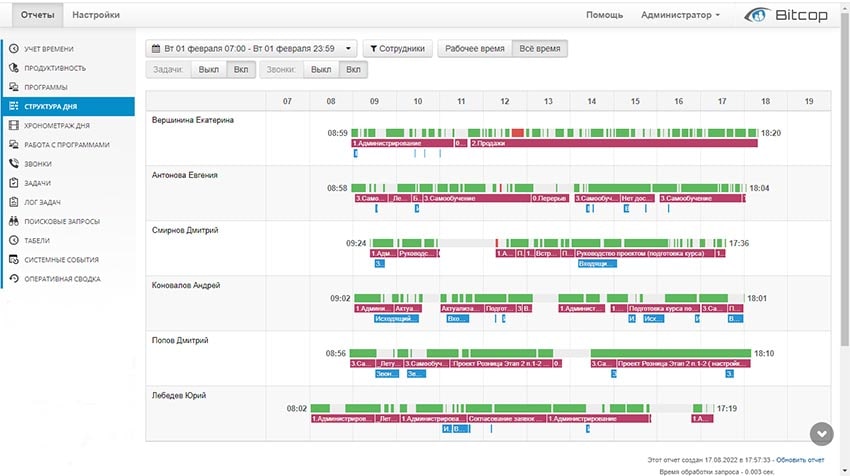Click the Обновить отчет link
The image size is (850, 476).
(x=800, y=458)
